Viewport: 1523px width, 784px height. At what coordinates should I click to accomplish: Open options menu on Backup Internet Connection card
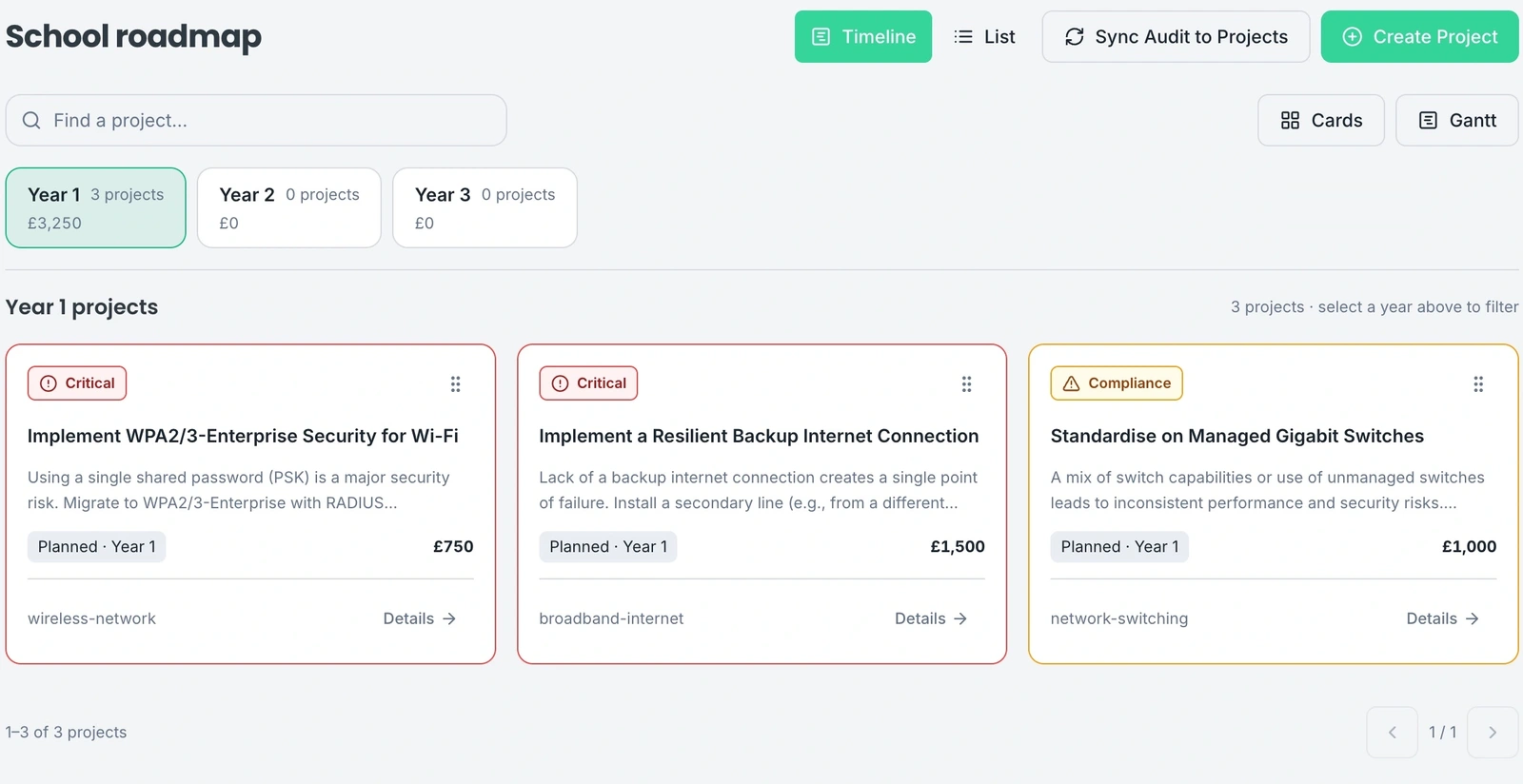(966, 384)
